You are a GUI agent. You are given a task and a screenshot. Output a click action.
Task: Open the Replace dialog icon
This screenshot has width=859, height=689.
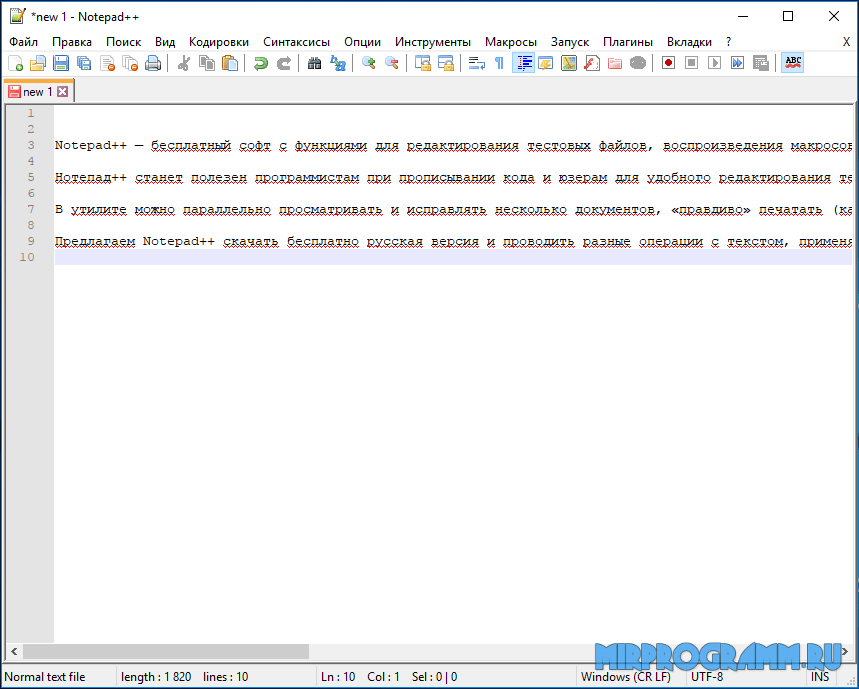(x=337, y=64)
